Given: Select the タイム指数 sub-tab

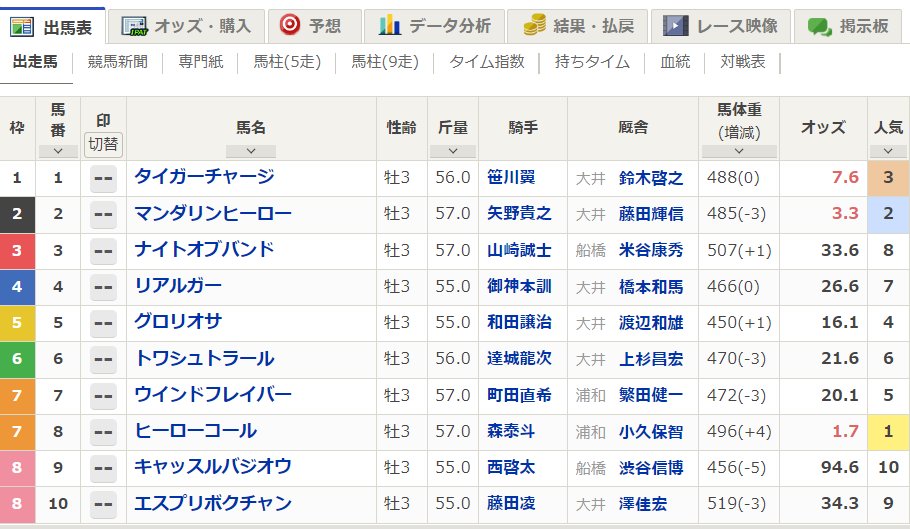Looking at the screenshot, I should pyautogui.click(x=486, y=61).
